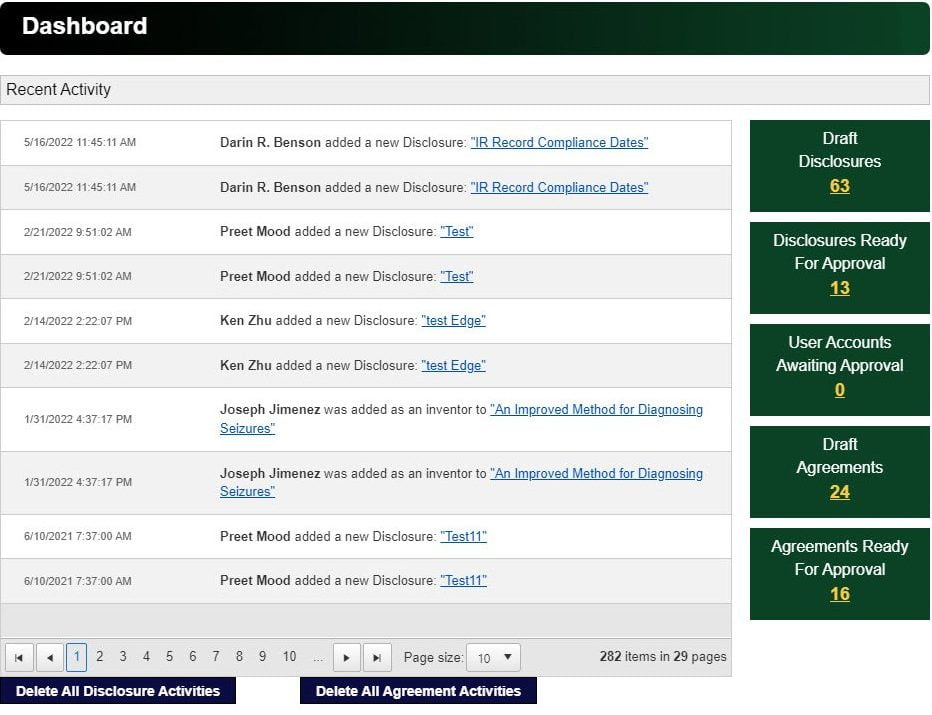Select page 5 in the pager
The width and height of the screenshot is (932, 715).
(169, 657)
